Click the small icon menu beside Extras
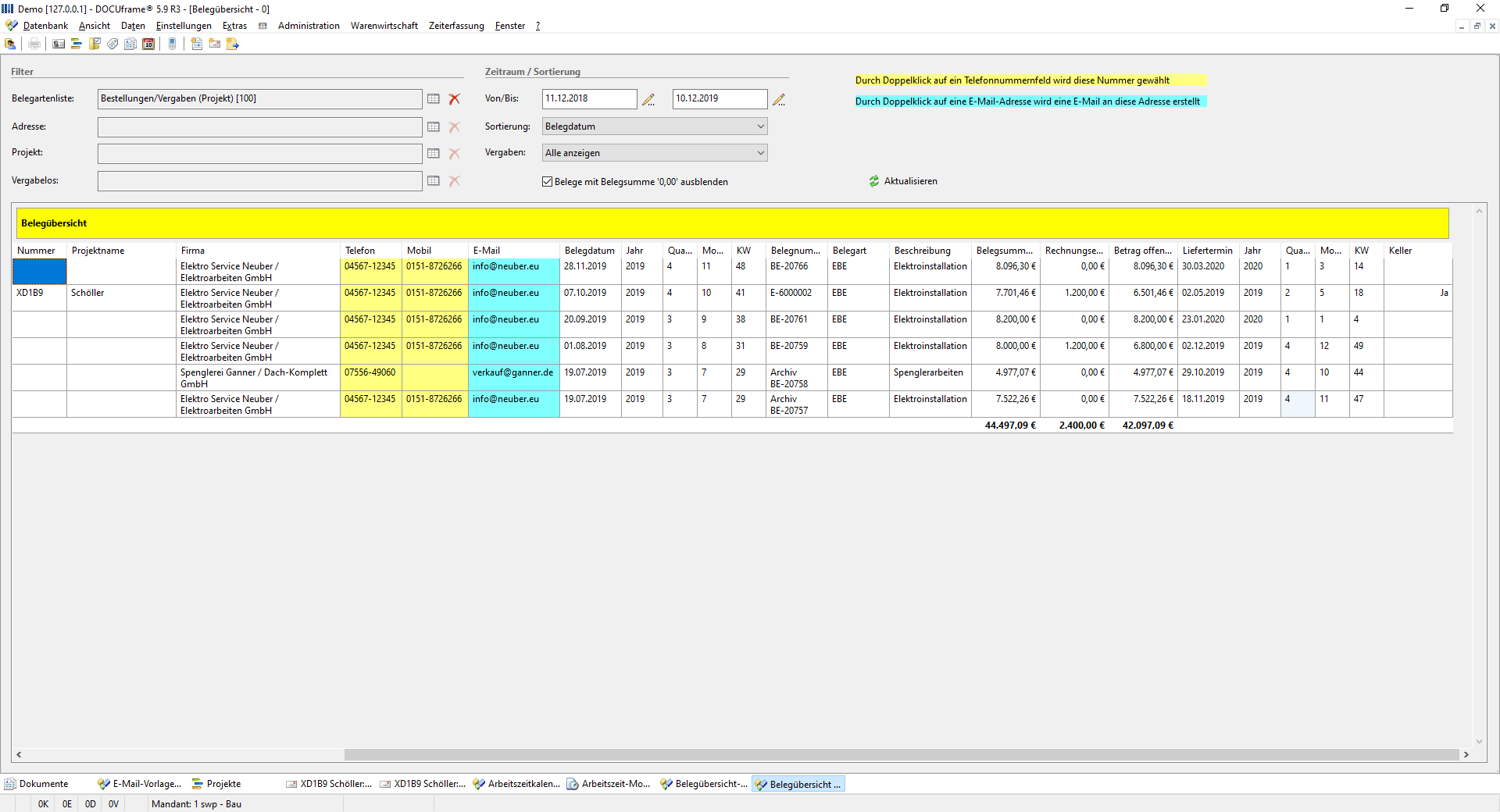 262,26
